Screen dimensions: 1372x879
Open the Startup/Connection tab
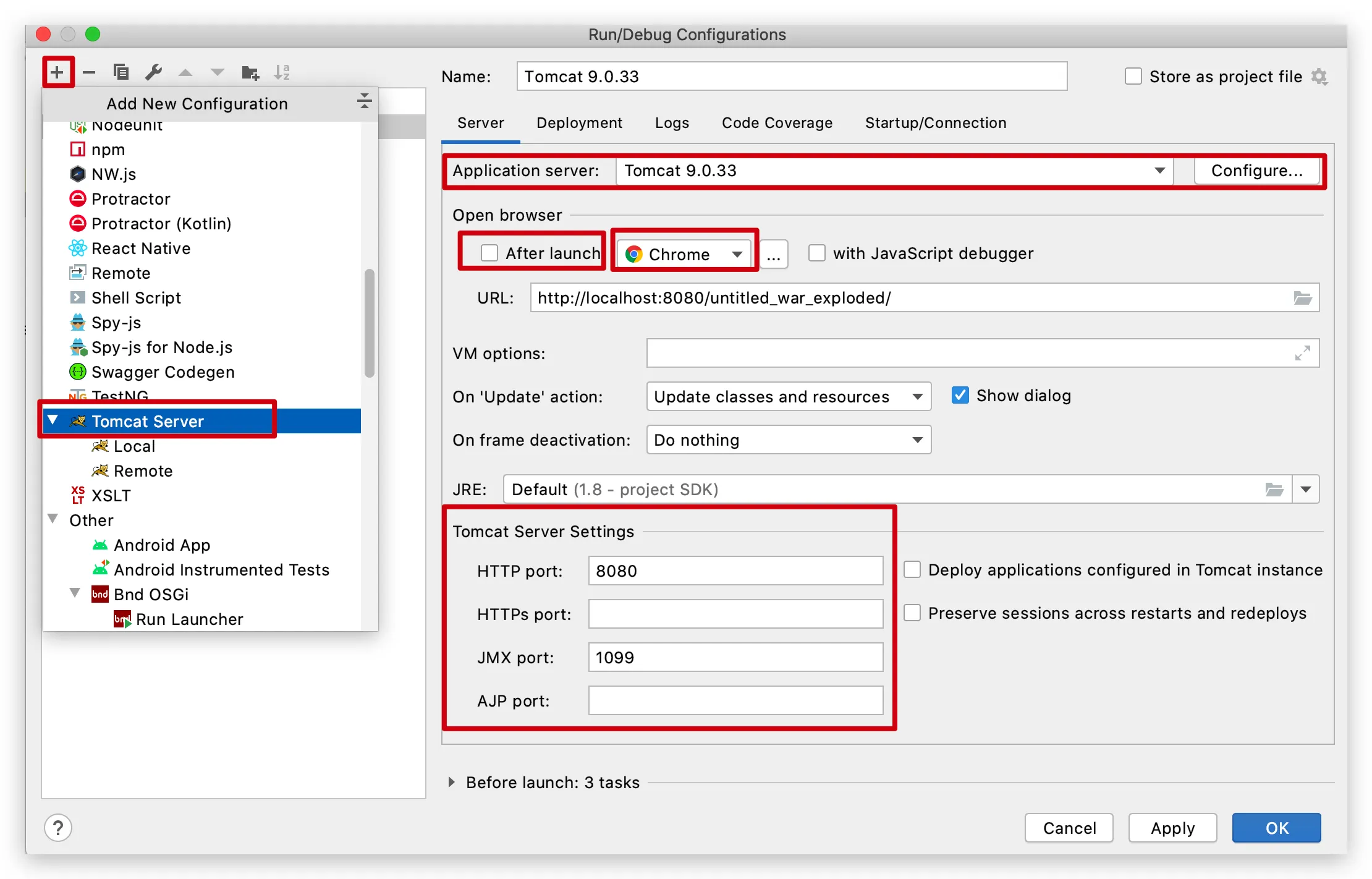click(x=936, y=123)
